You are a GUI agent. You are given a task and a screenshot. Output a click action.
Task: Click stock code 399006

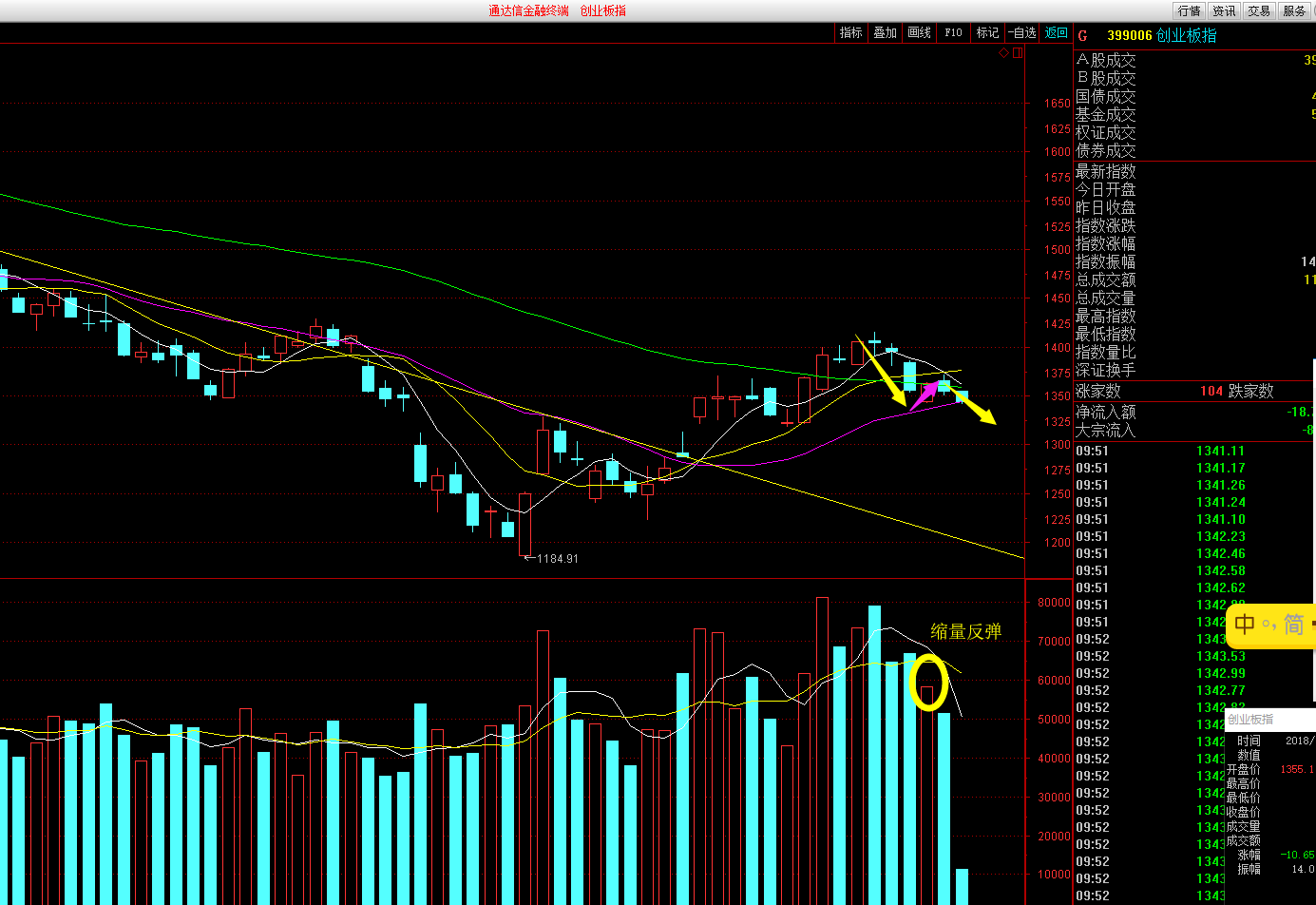click(x=1129, y=35)
